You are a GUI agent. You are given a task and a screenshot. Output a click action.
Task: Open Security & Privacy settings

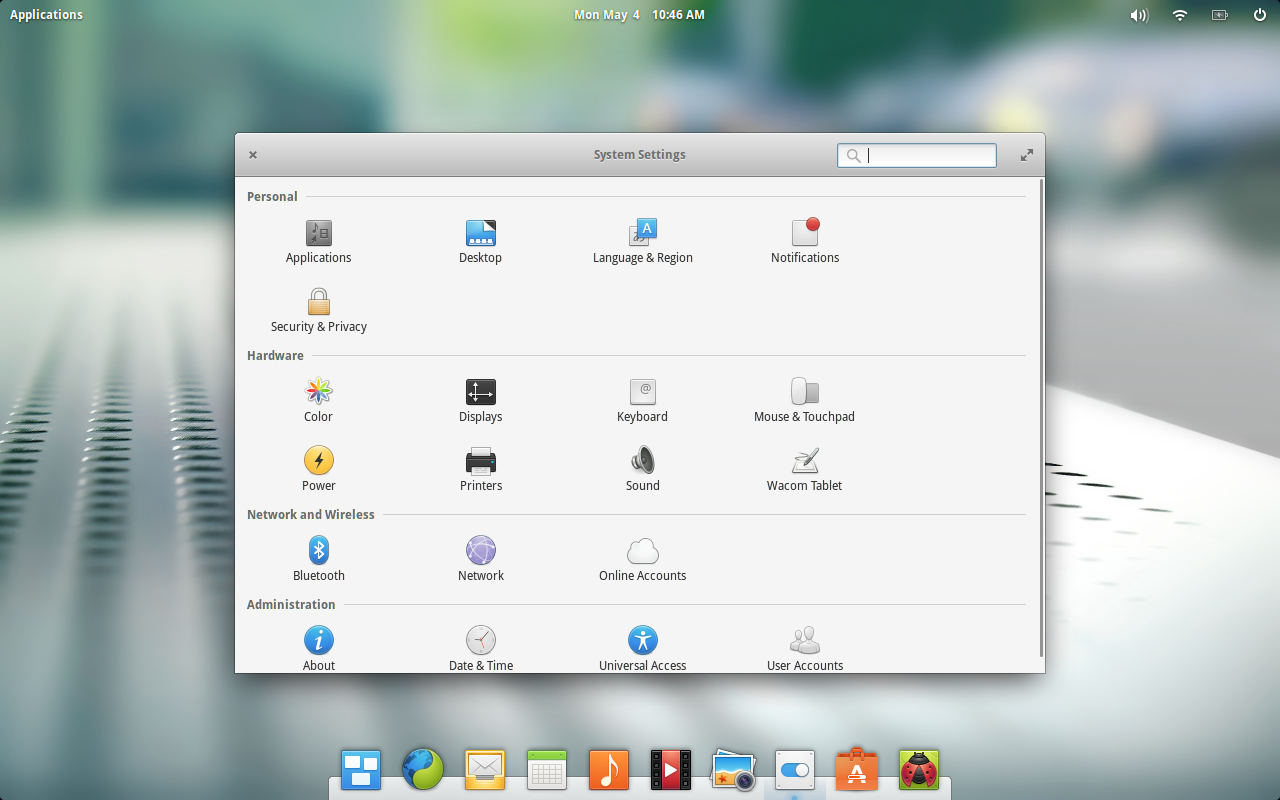tap(318, 310)
